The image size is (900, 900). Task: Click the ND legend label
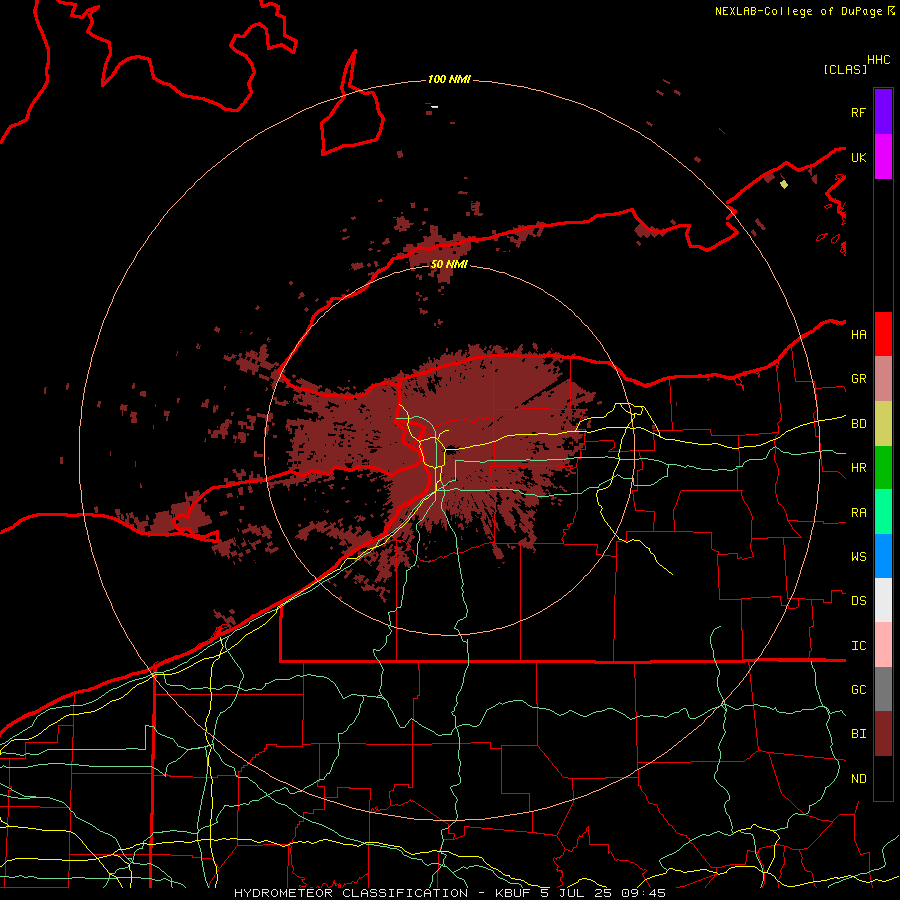click(858, 779)
